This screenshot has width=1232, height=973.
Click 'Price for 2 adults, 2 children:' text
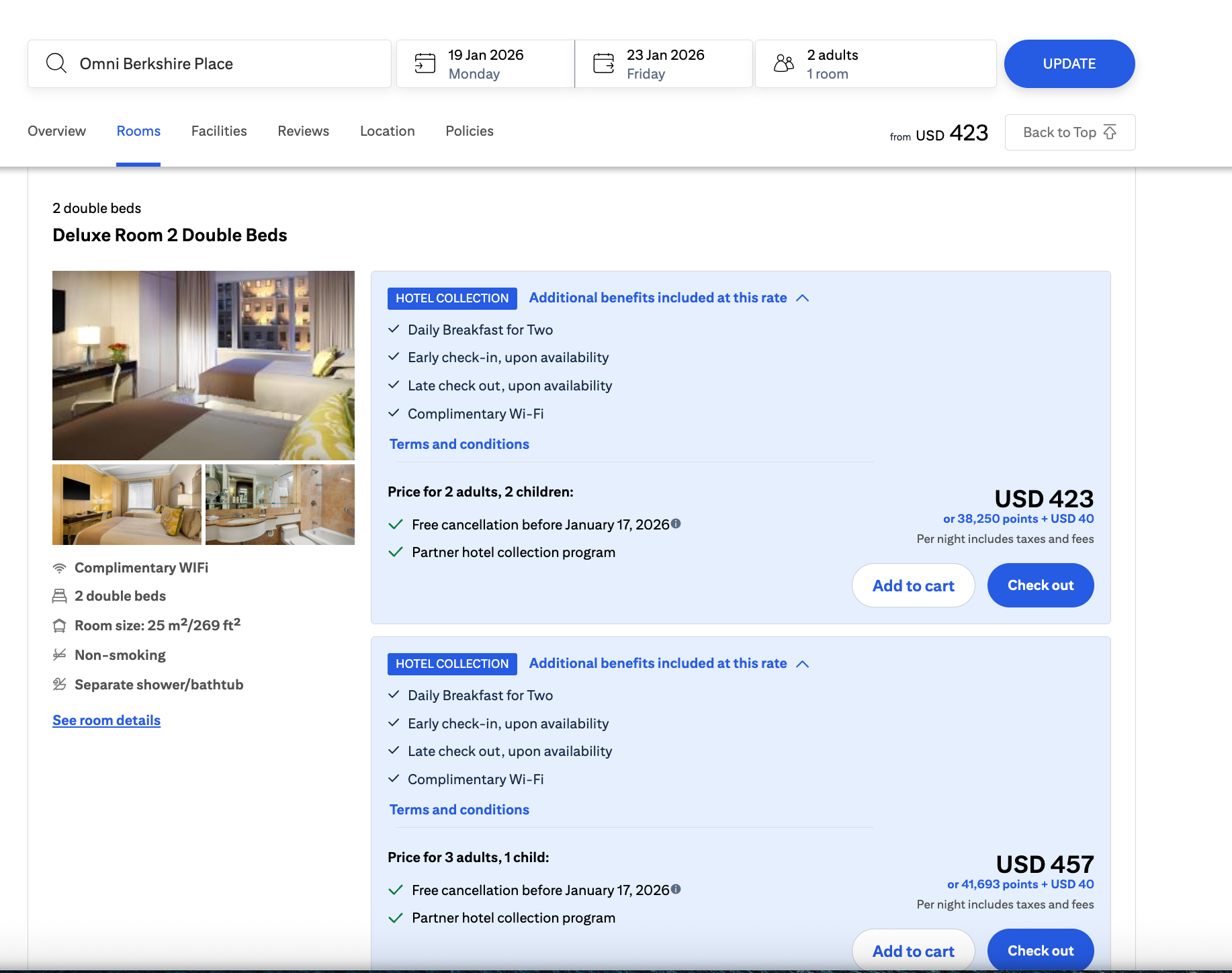pyautogui.click(x=480, y=492)
